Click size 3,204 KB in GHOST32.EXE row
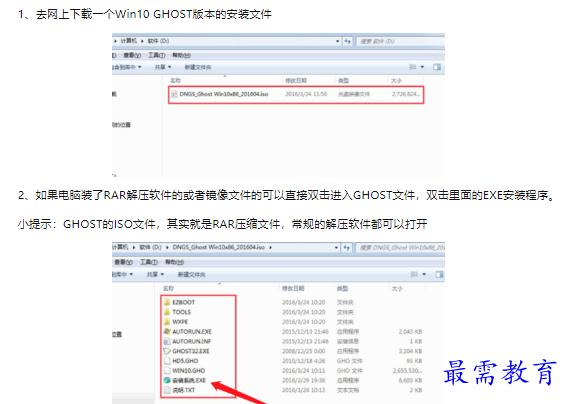565x404 pixels. [x=410, y=351]
